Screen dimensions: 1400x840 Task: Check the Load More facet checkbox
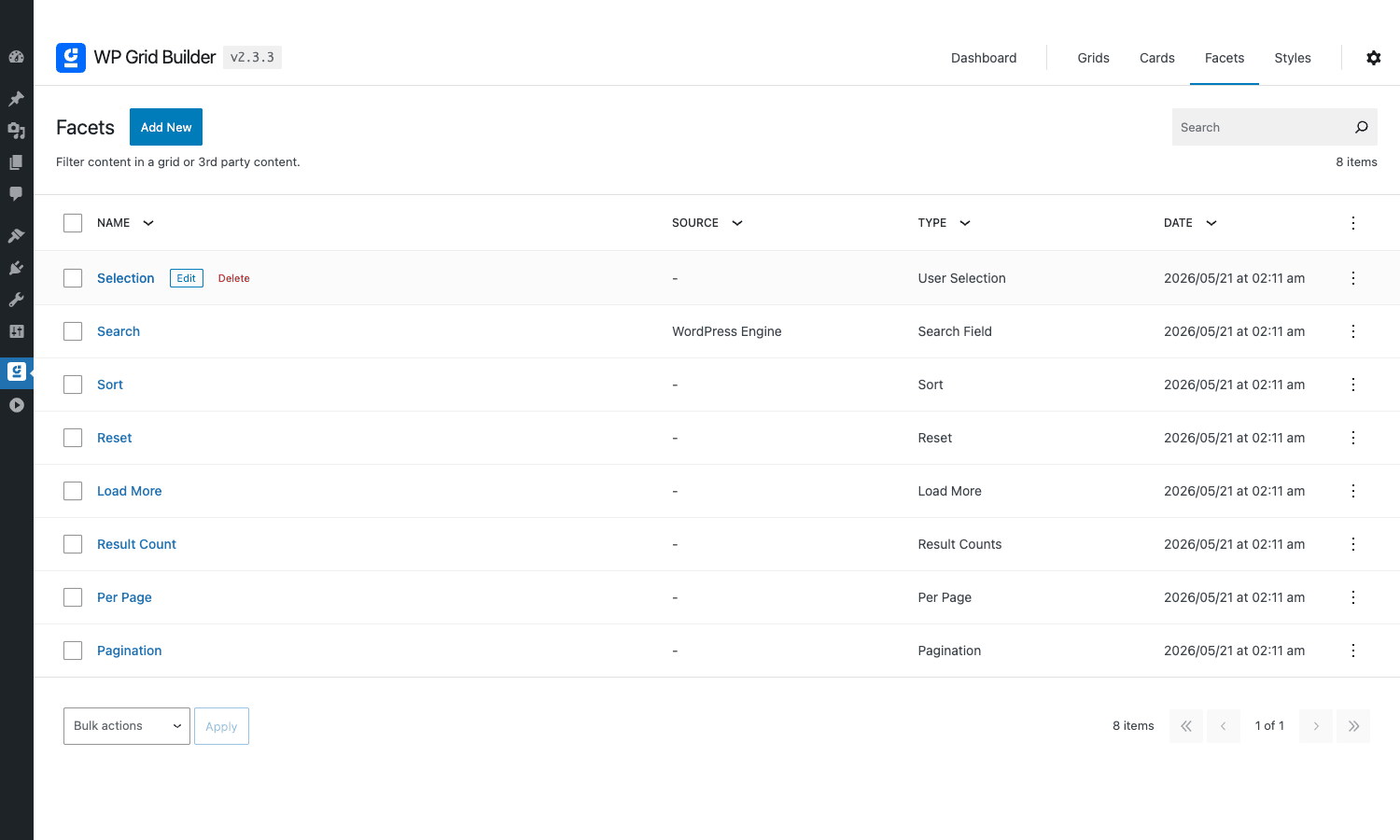pyautogui.click(x=73, y=491)
